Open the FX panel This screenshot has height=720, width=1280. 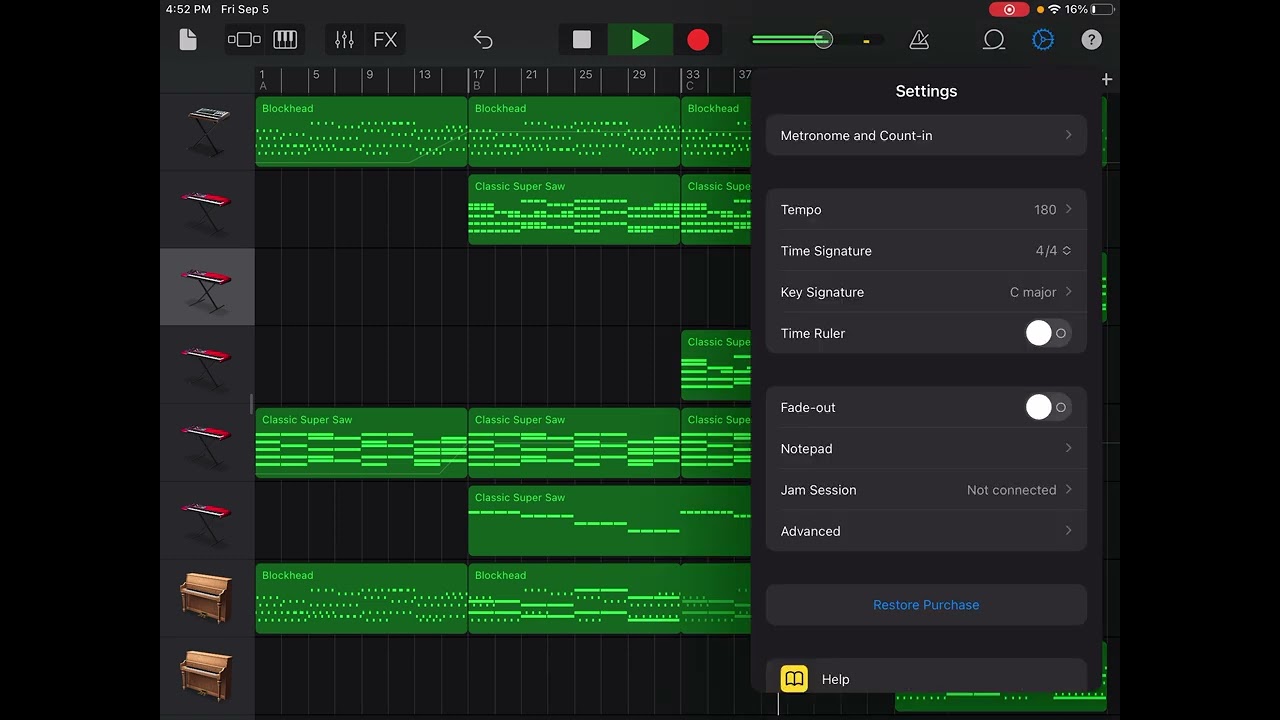(385, 40)
